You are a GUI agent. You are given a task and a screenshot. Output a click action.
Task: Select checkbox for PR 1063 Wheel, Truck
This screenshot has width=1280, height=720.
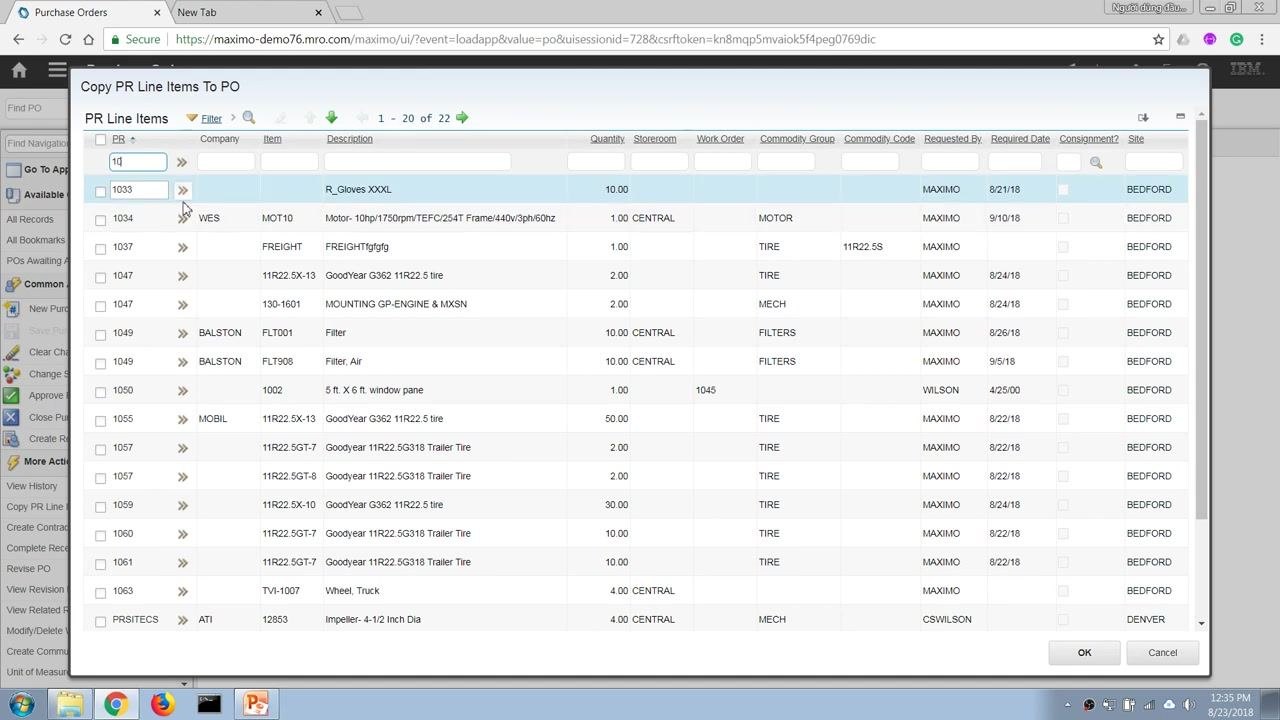(x=100, y=592)
